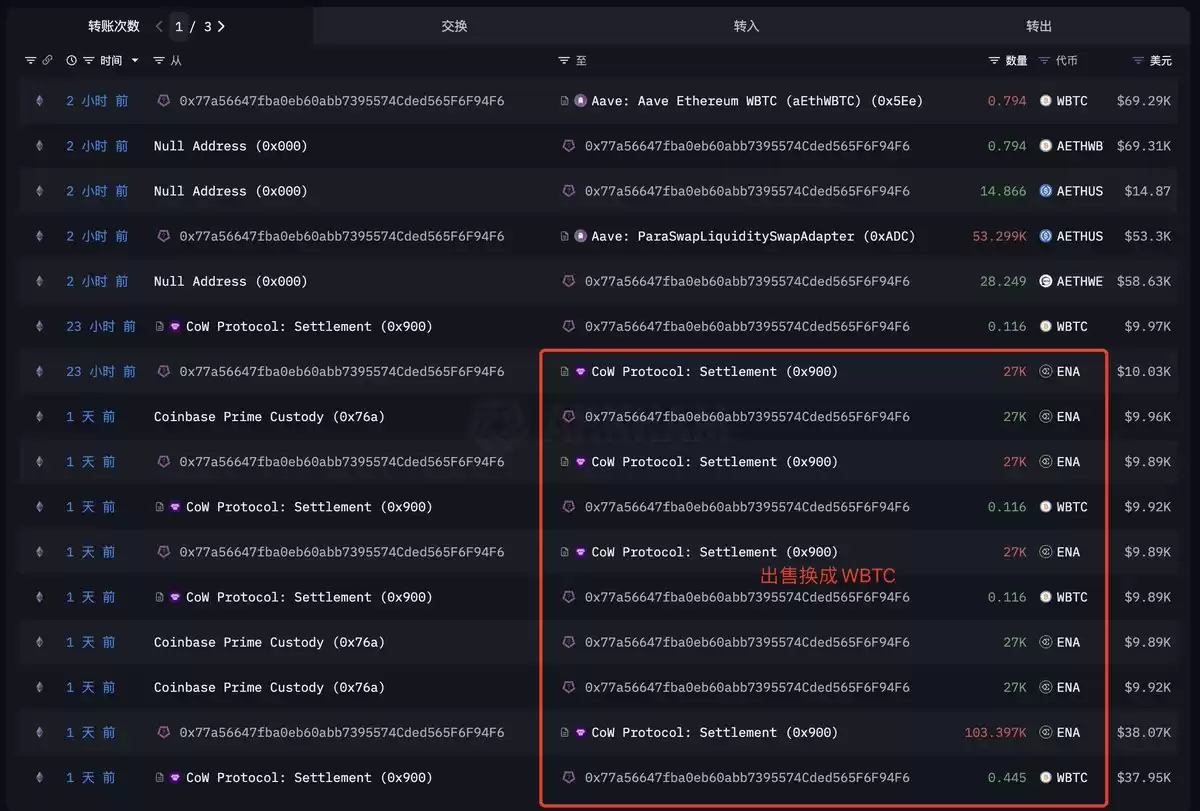
Task: Click the Ethereum chain icon in the $58.63K row
Action: (x=40, y=281)
